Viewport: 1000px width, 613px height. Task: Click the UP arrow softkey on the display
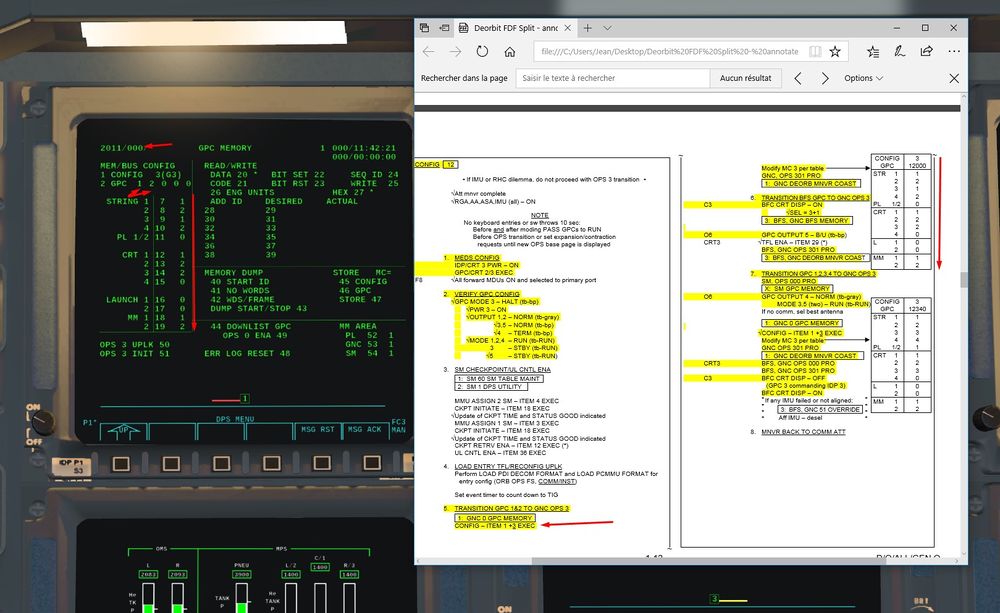(x=124, y=431)
